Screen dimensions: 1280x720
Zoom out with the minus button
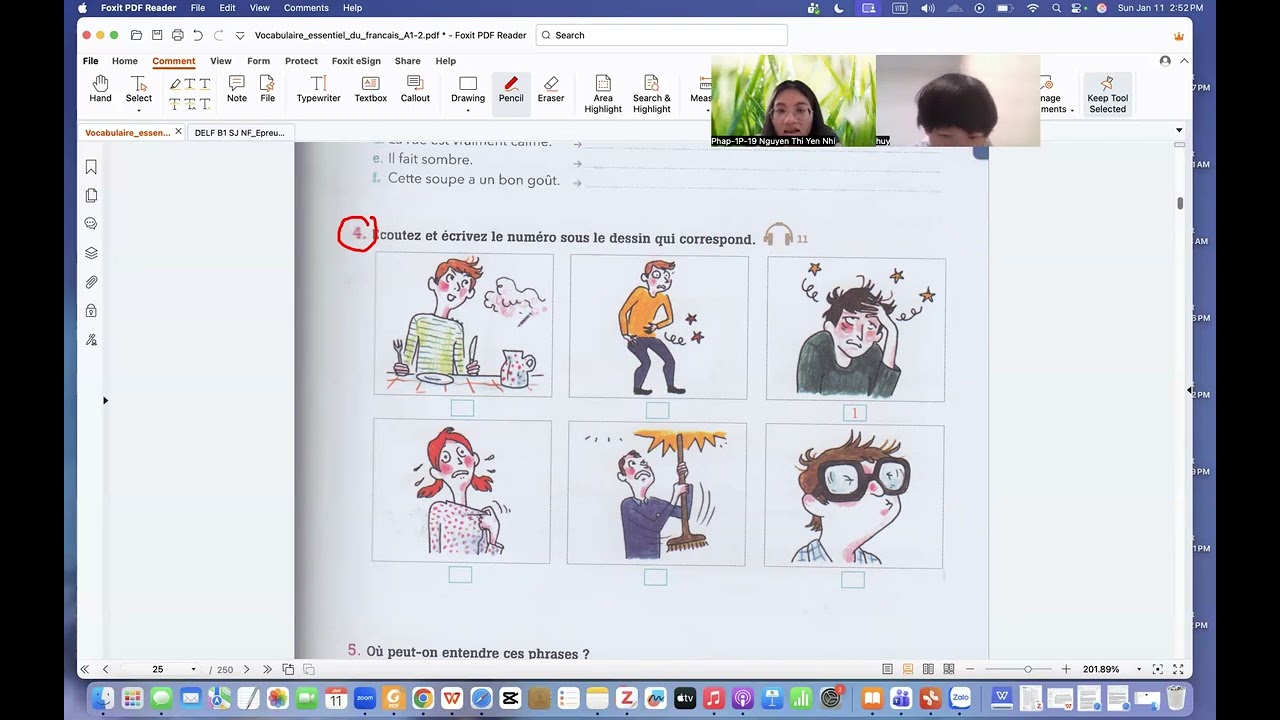pyautogui.click(x=968, y=669)
